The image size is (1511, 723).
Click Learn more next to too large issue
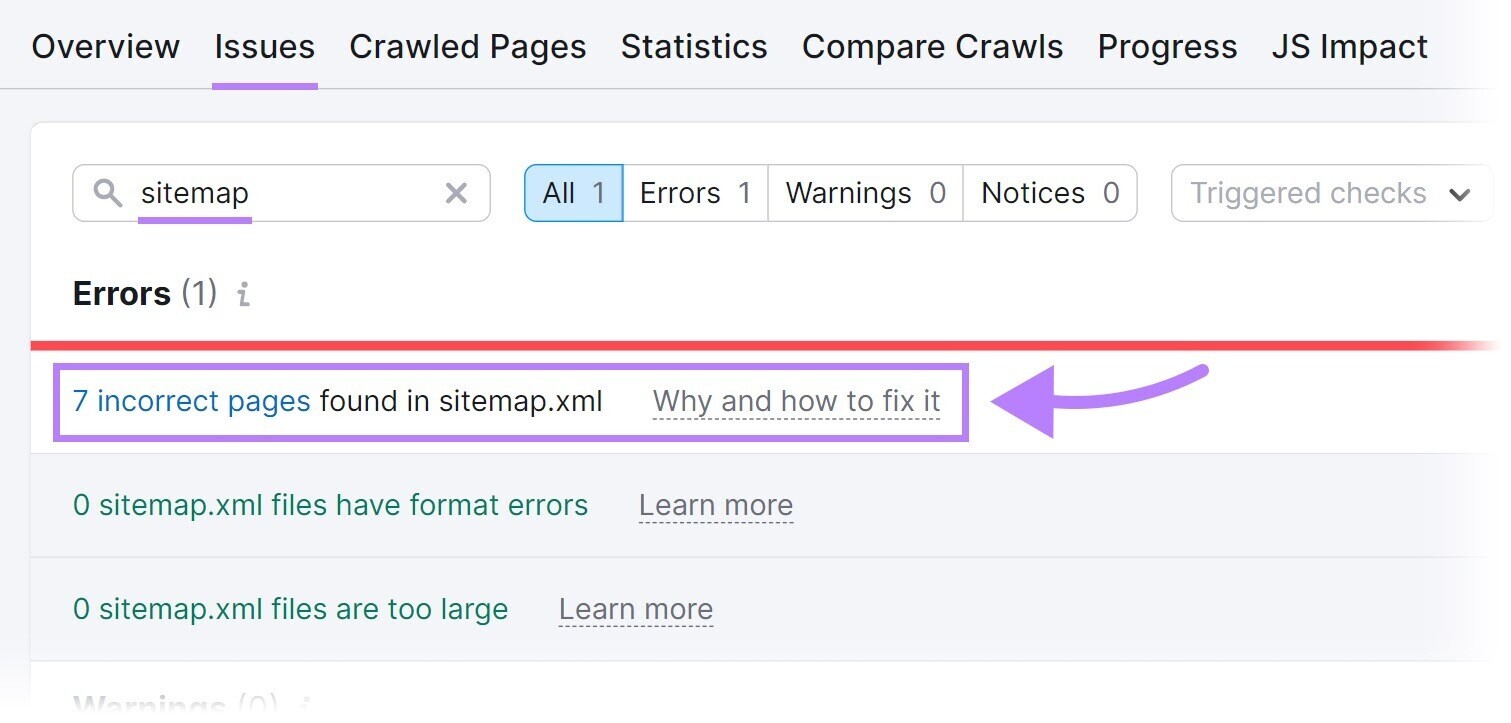636,609
